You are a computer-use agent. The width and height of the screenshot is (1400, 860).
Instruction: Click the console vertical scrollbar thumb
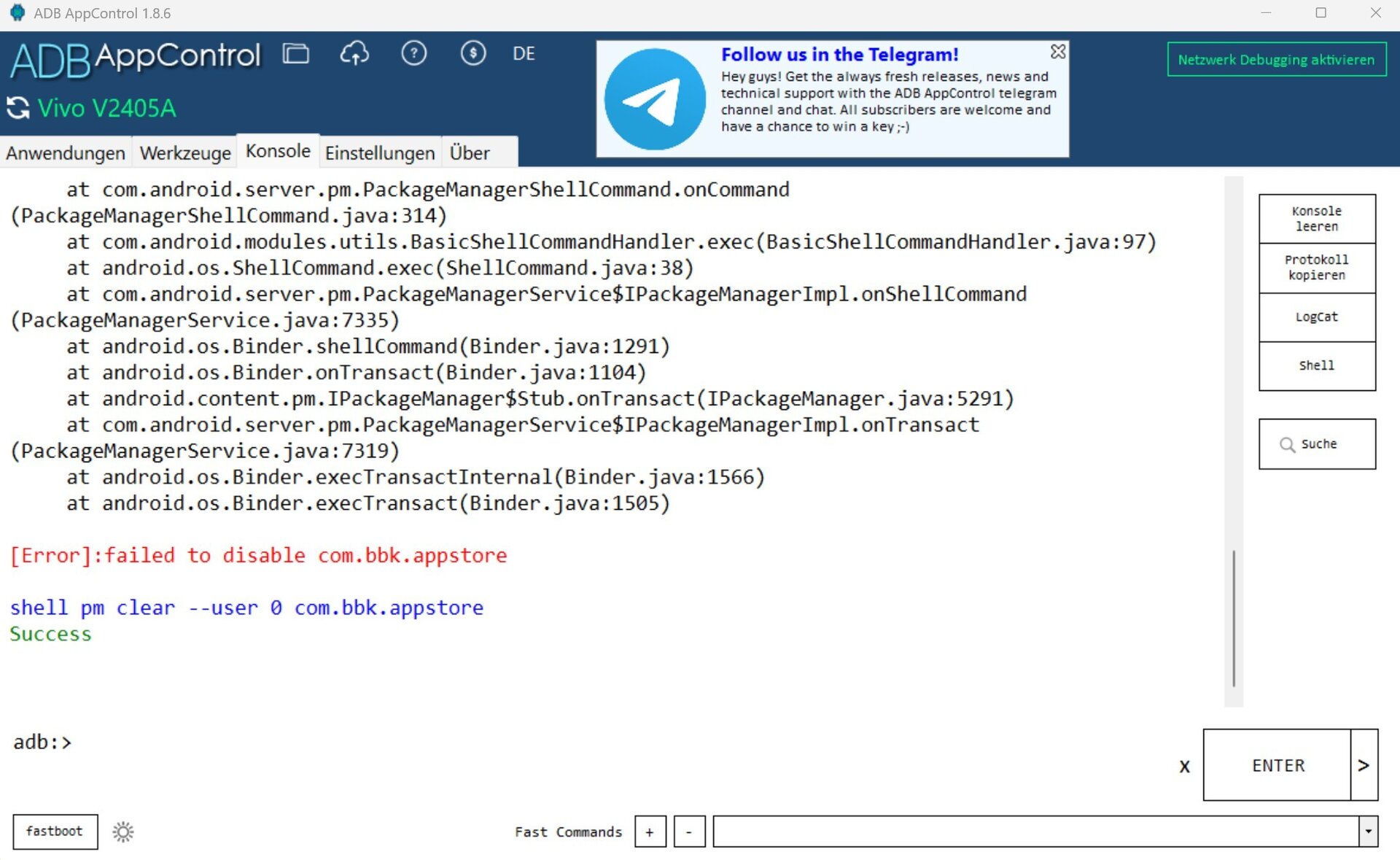(x=1234, y=619)
